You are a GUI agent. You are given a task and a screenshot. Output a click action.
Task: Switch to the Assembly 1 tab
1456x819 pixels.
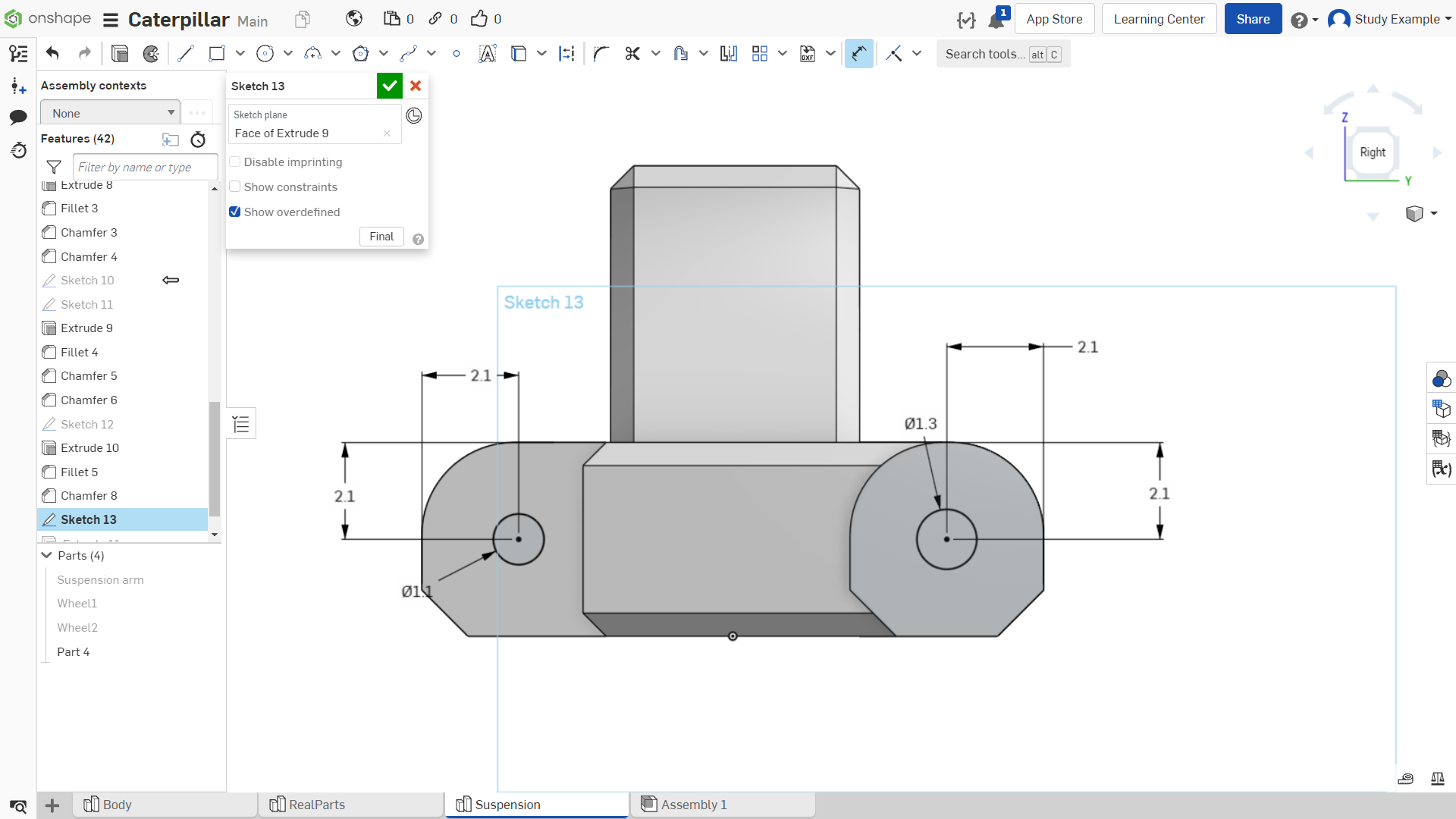pyautogui.click(x=722, y=805)
